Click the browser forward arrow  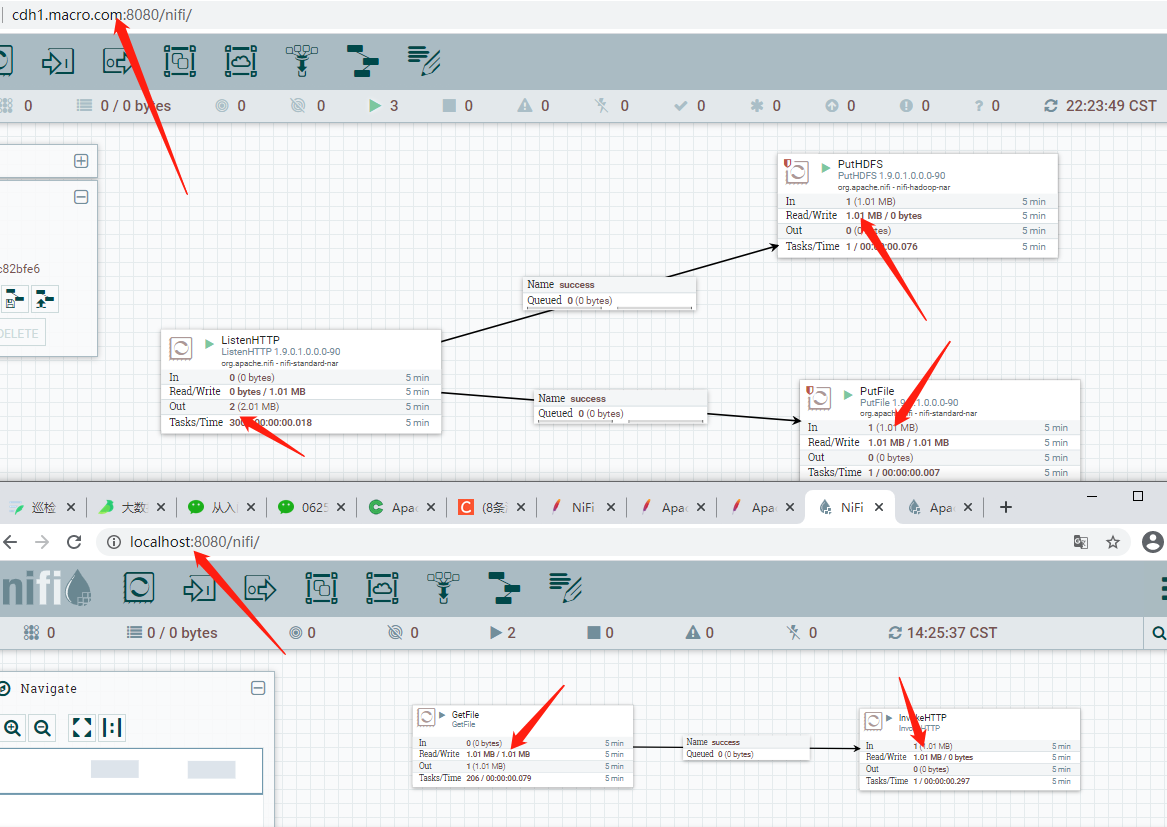point(42,542)
